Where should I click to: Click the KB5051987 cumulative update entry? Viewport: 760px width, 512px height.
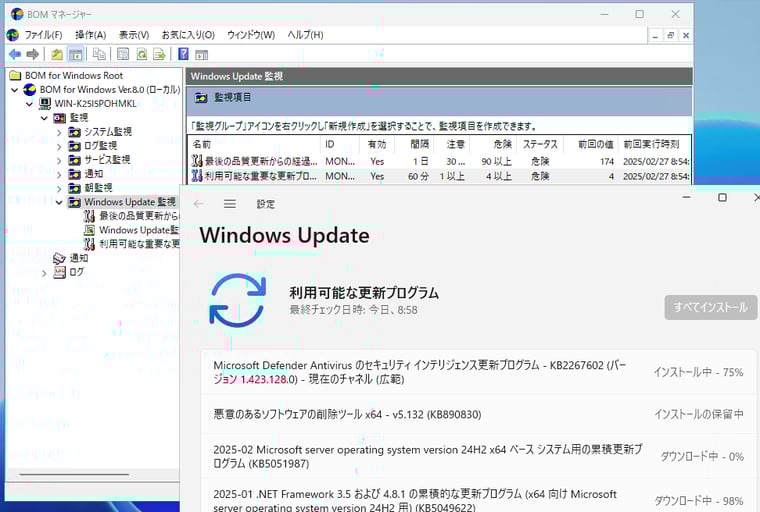tap(478, 456)
